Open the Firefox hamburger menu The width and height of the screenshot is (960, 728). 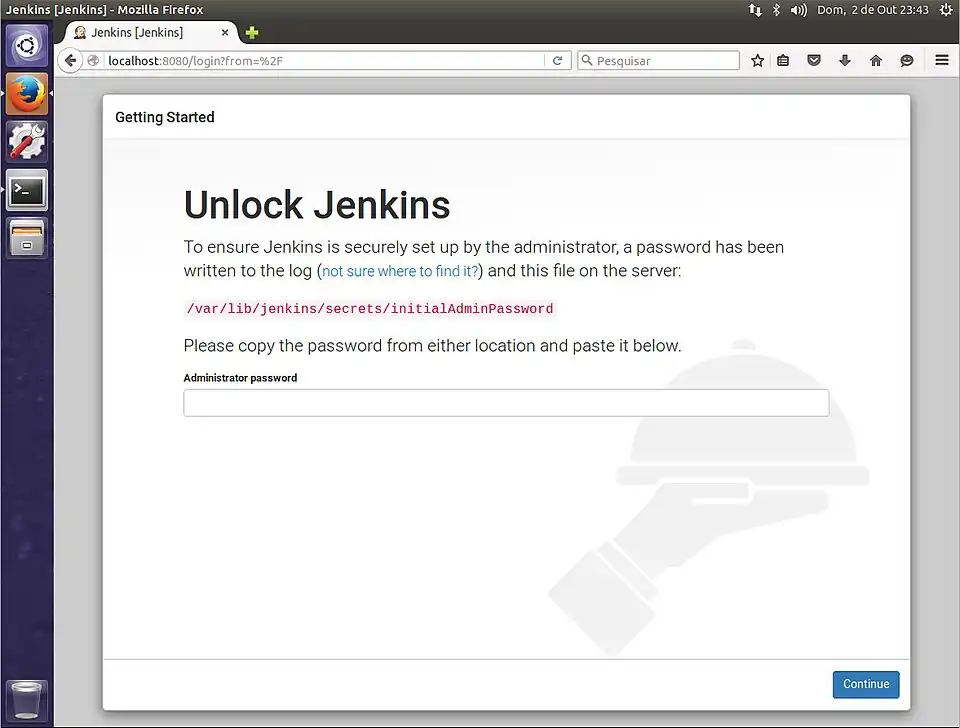[x=940, y=60]
